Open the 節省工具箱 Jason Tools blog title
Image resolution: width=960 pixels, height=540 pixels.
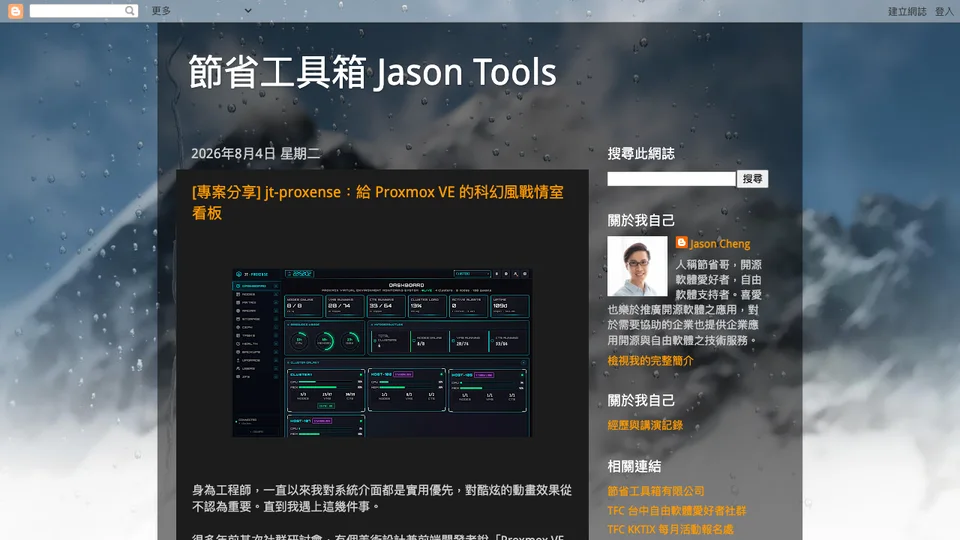click(x=372, y=72)
